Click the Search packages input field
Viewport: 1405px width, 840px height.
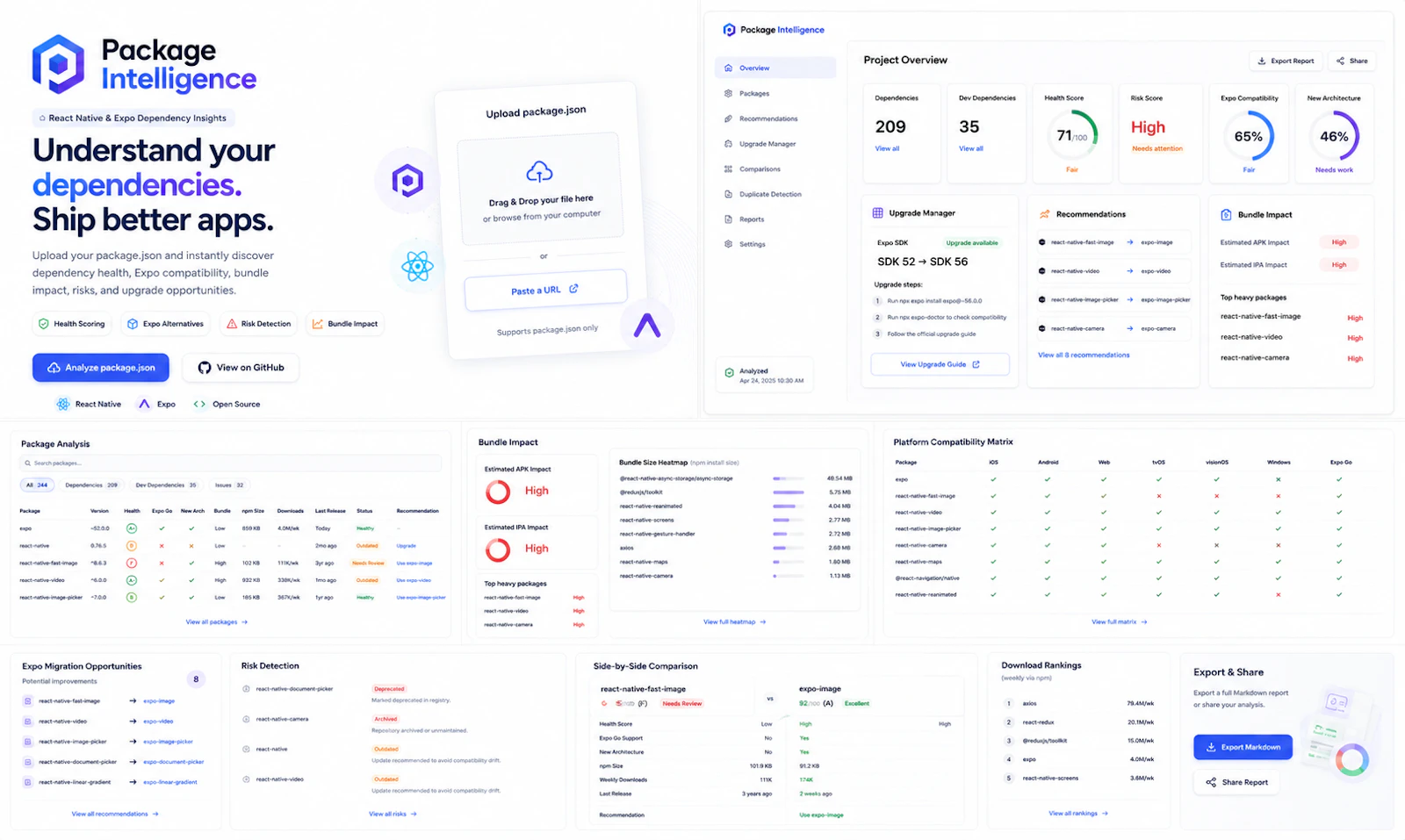click(230, 463)
